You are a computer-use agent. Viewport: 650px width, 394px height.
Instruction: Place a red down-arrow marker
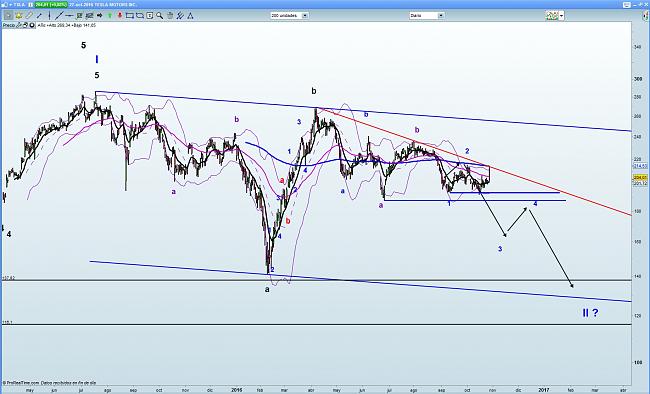tap(120, 16)
